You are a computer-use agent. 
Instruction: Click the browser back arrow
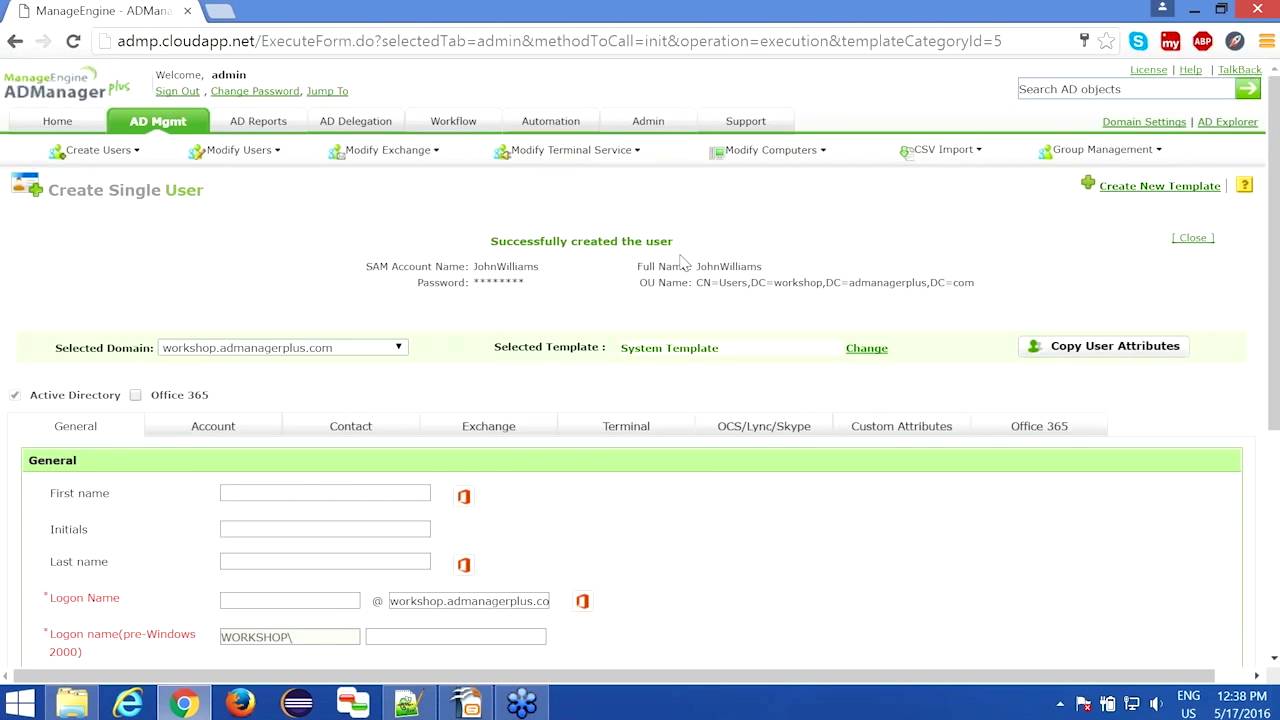tap(15, 41)
